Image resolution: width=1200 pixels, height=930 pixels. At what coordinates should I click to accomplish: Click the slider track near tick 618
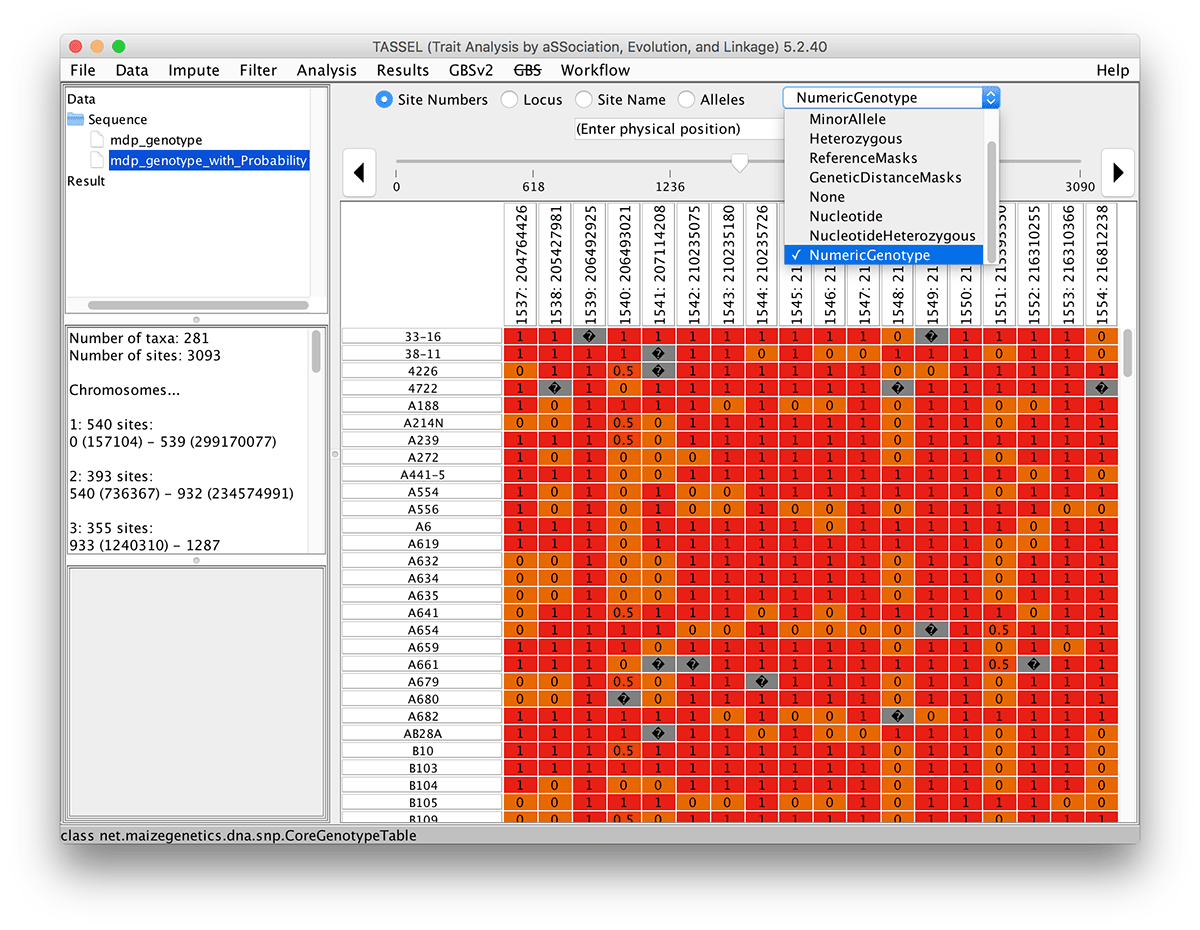533,161
